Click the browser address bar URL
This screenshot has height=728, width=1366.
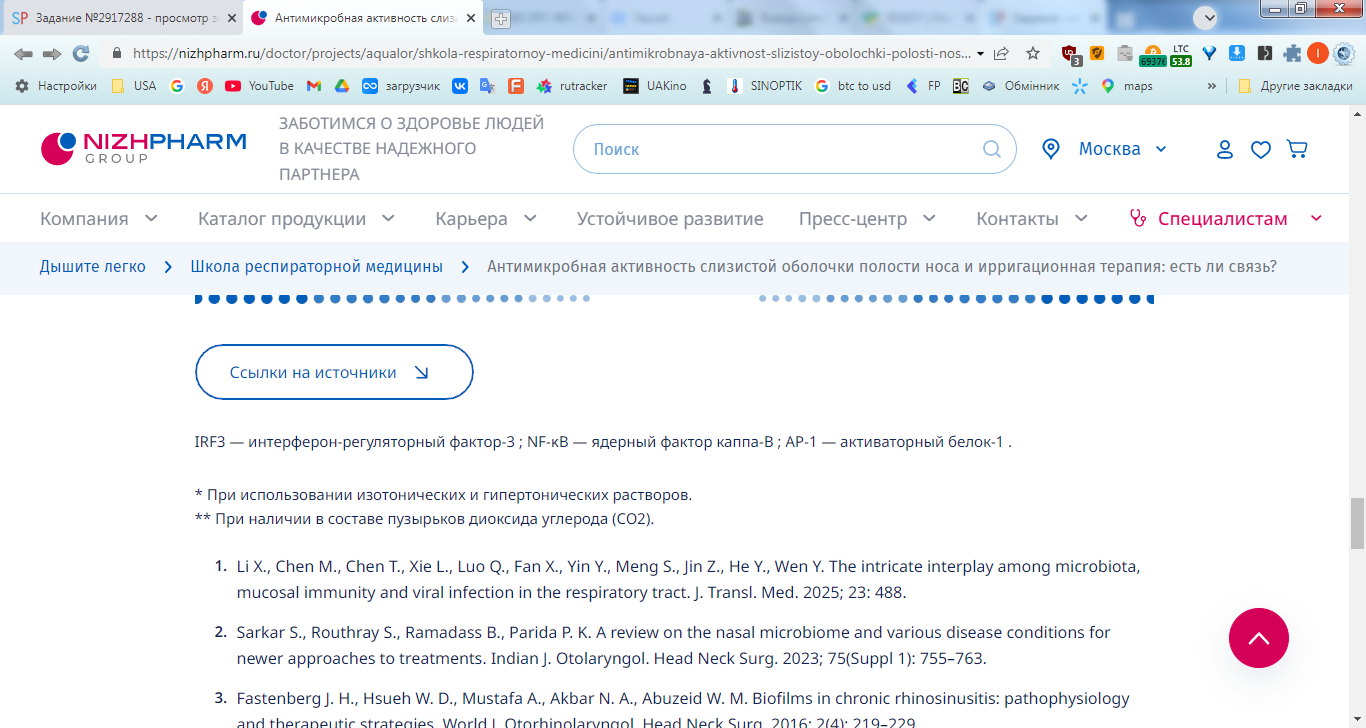tap(550, 53)
